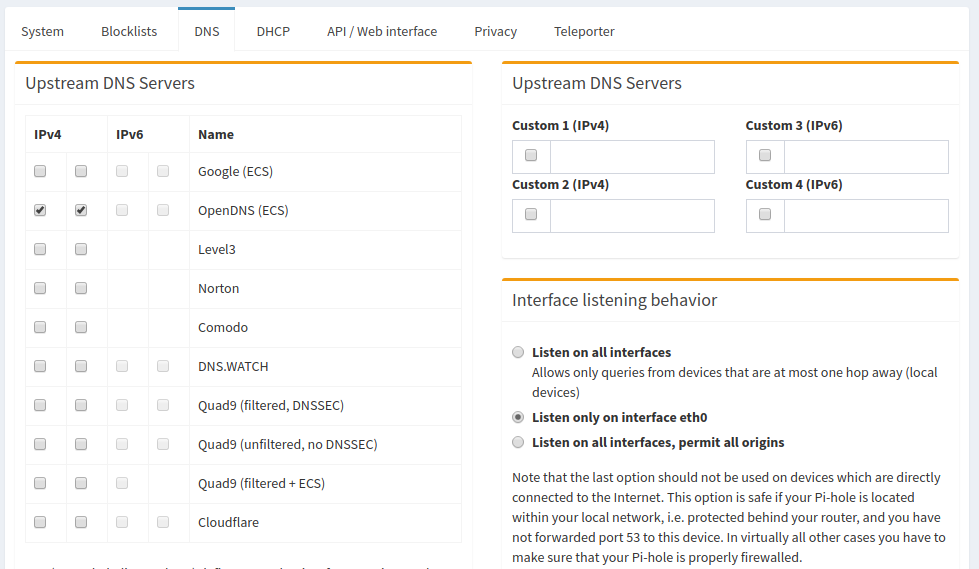Uncheck first IPv4 checkbox for OpenDNS (ECS)

point(40,211)
